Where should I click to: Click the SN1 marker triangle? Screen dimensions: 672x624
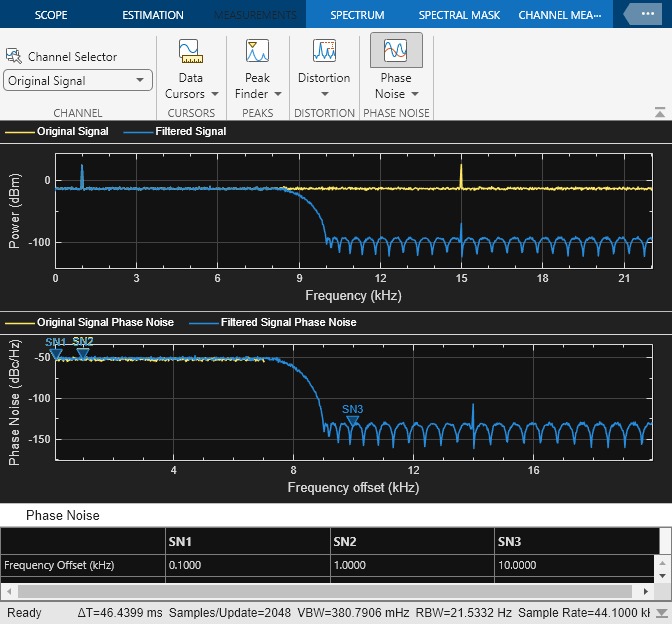tap(56, 352)
